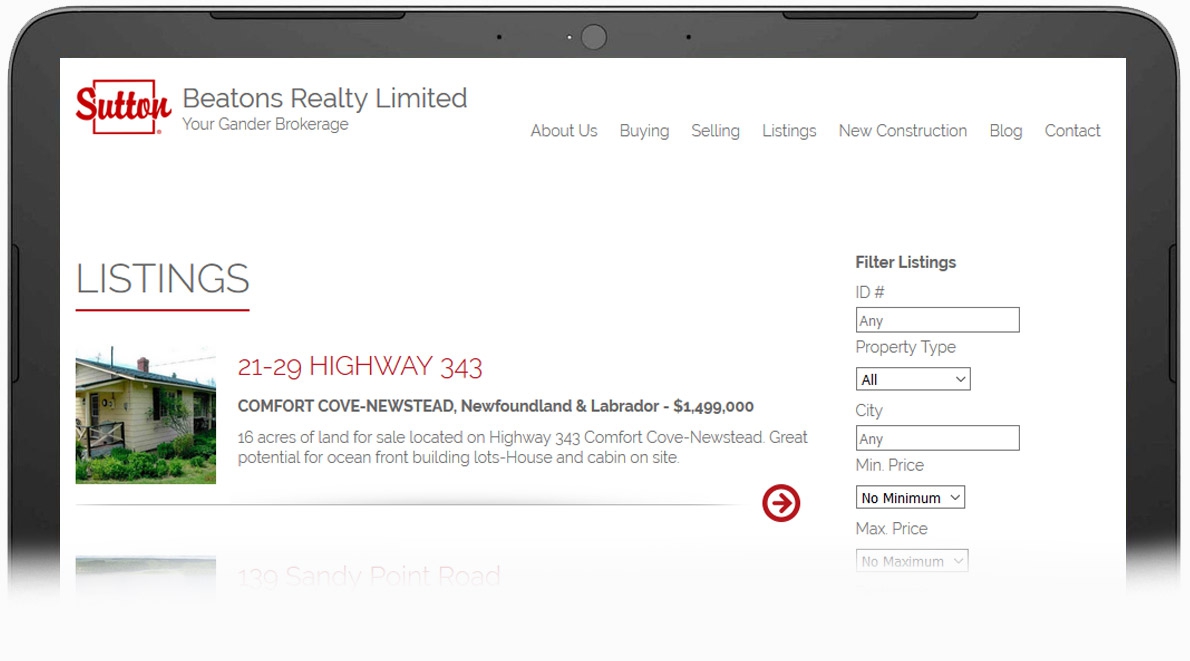
Task: Open New Construction page
Action: (902, 131)
